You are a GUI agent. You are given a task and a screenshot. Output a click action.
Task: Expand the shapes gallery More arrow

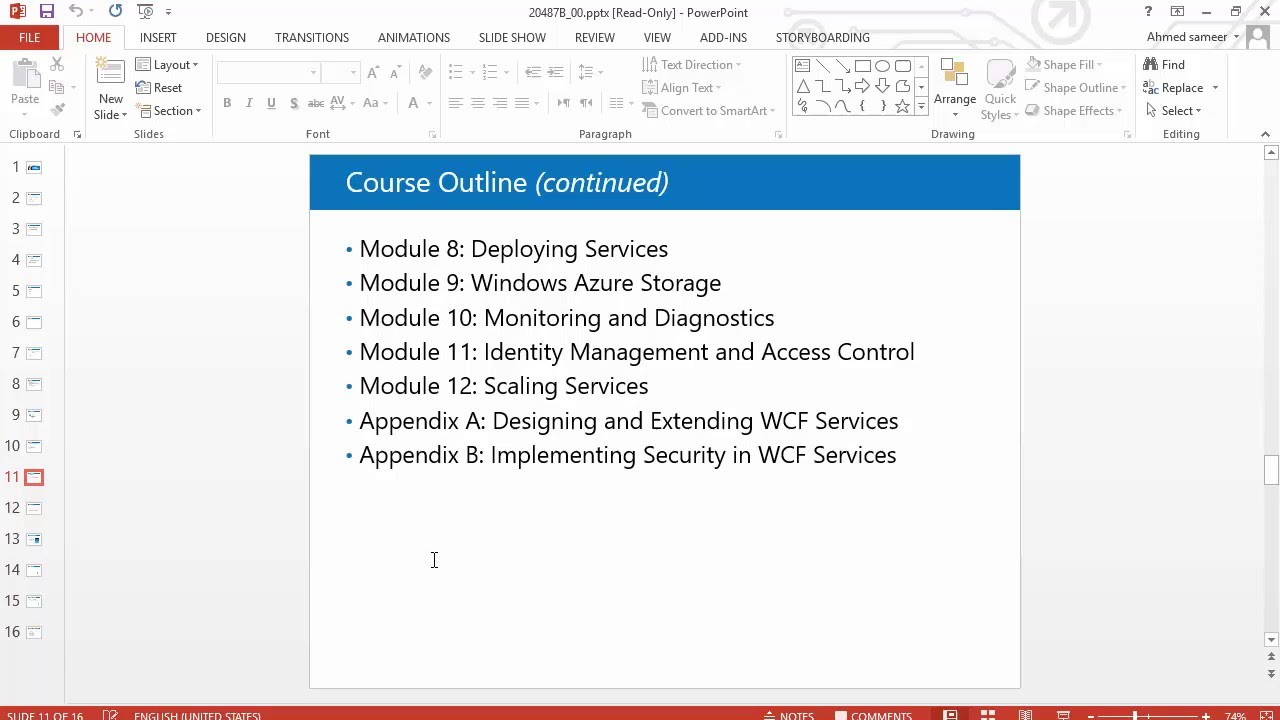tap(921, 107)
